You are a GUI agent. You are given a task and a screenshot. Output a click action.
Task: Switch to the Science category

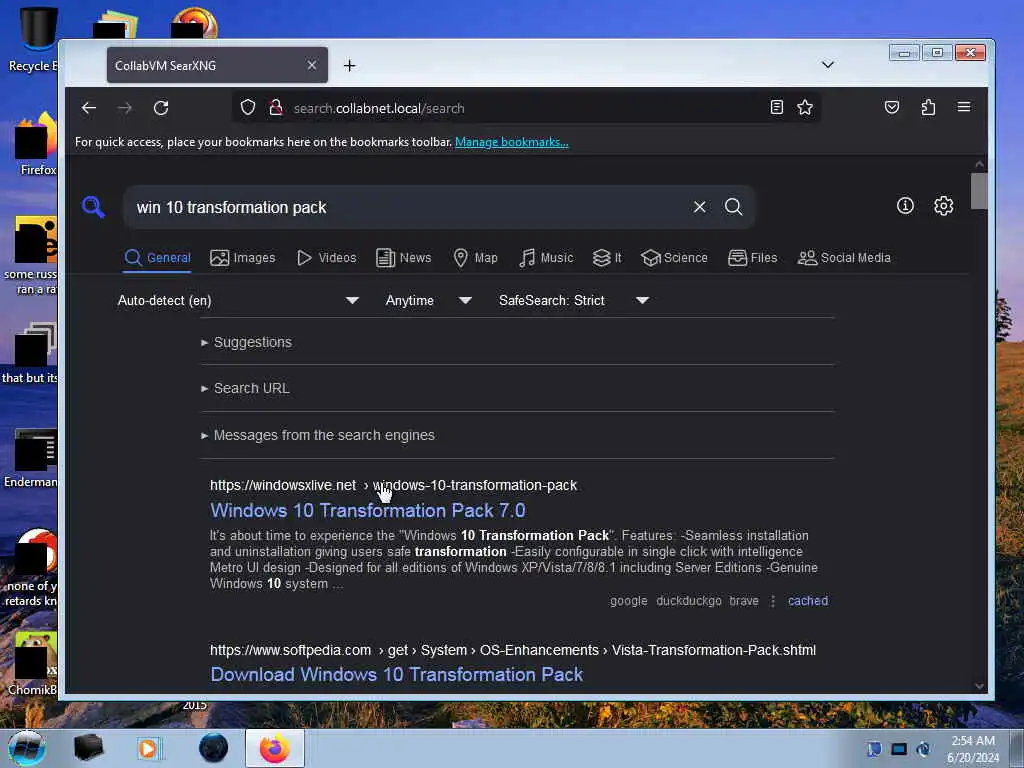pyautogui.click(x=674, y=257)
